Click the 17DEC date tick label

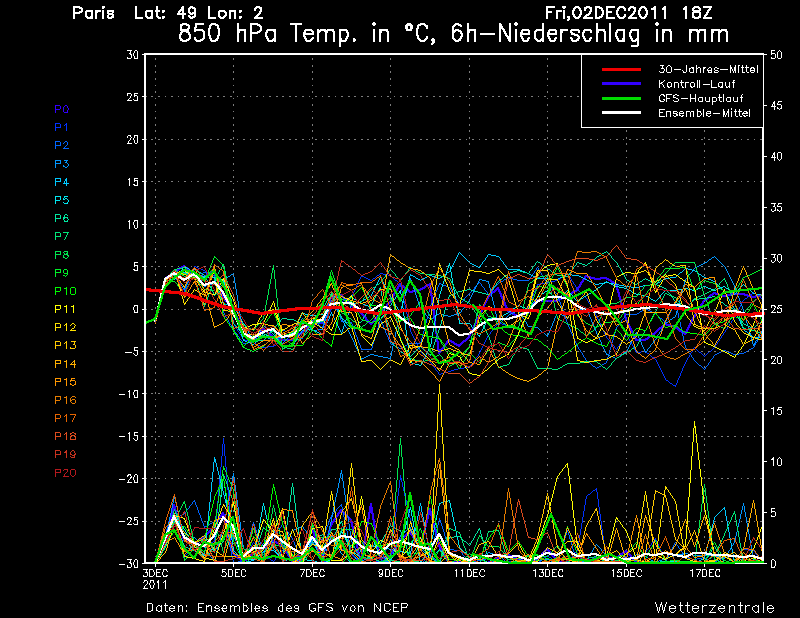tap(705, 573)
